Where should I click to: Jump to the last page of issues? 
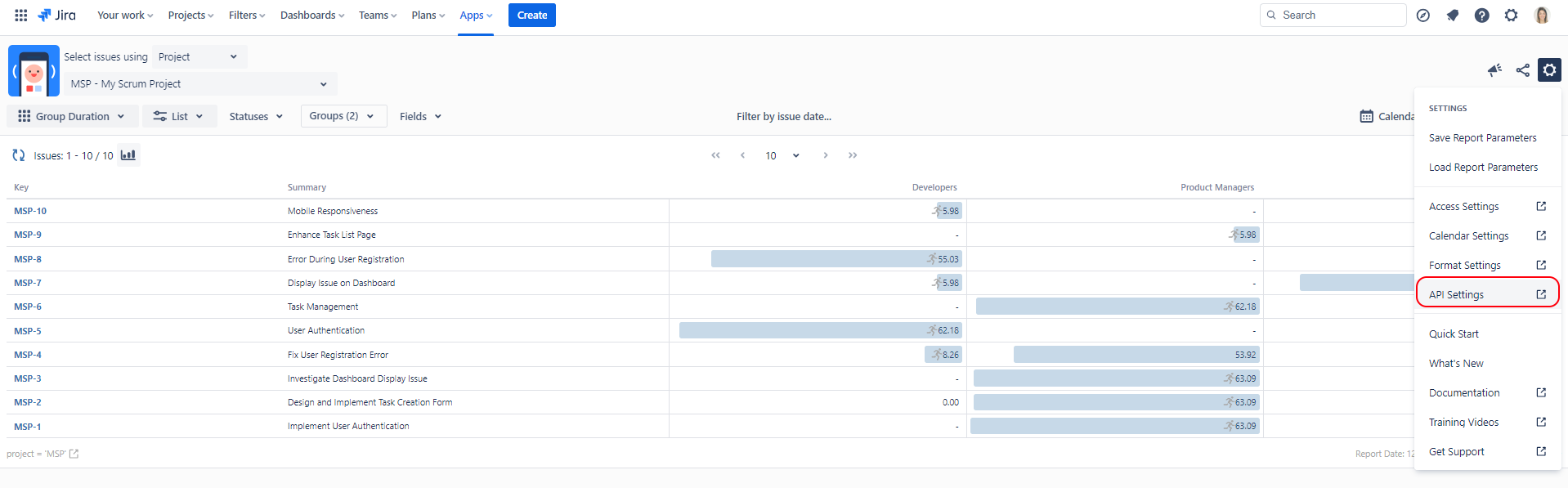(x=853, y=155)
